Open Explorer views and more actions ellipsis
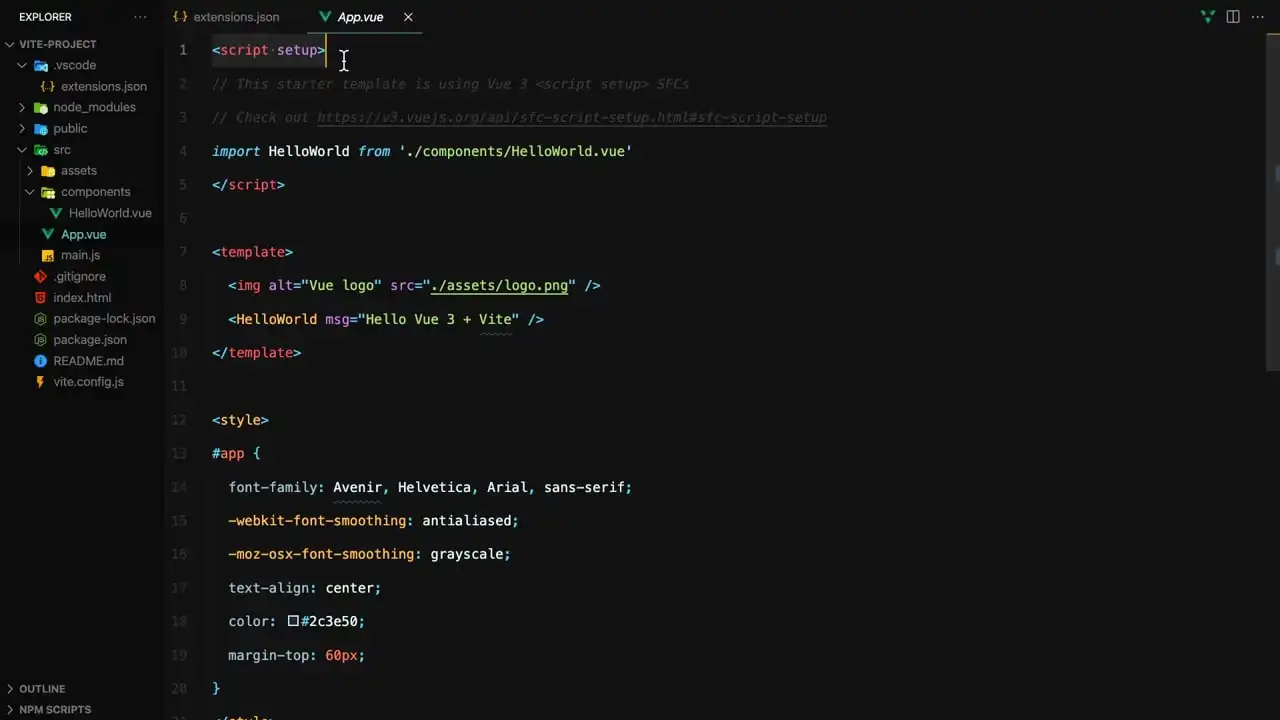Image resolution: width=1280 pixels, height=720 pixels. pyautogui.click(x=140, y=17)
